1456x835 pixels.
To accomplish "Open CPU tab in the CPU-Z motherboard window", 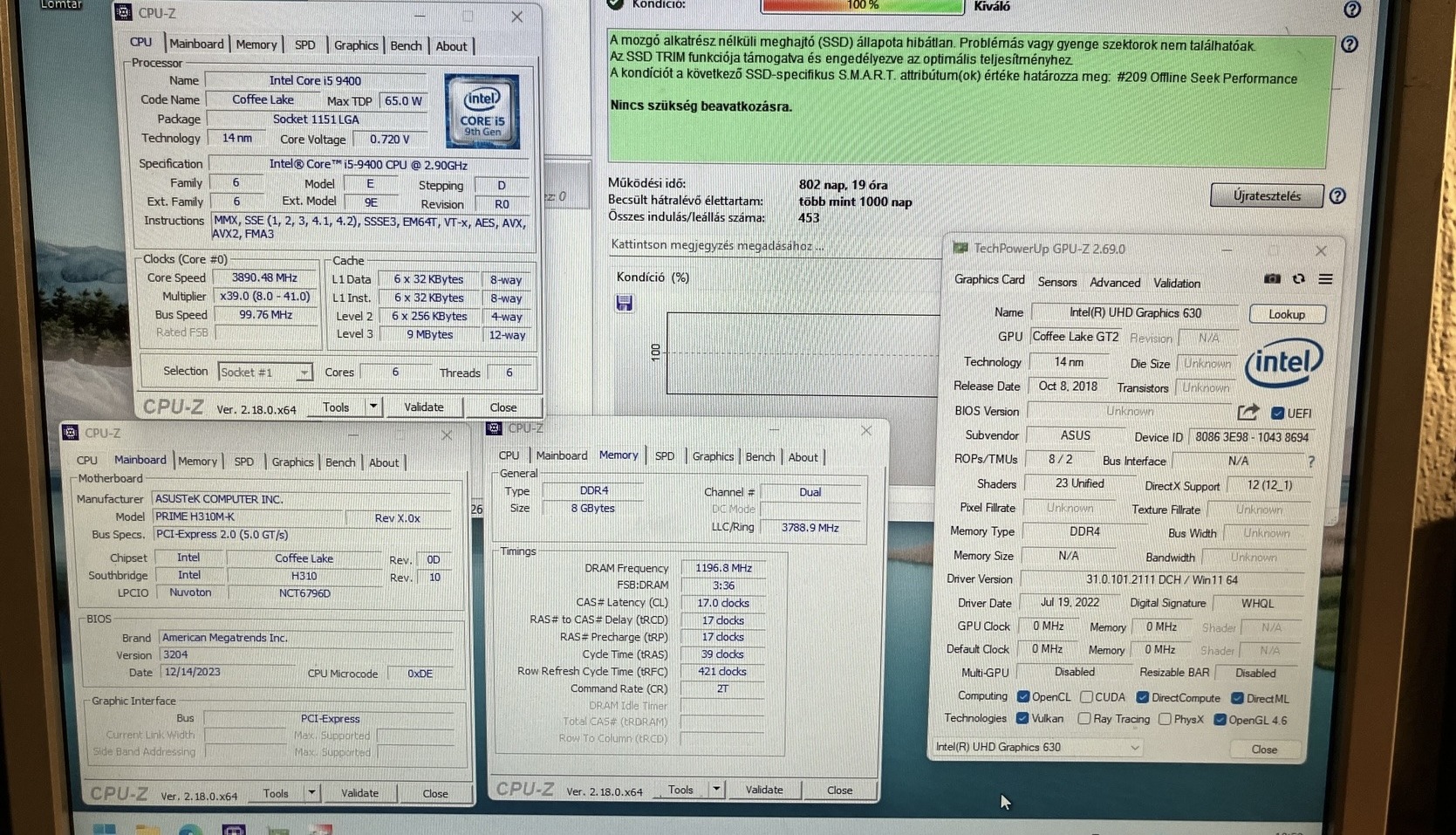I will (x=86, y=461).
